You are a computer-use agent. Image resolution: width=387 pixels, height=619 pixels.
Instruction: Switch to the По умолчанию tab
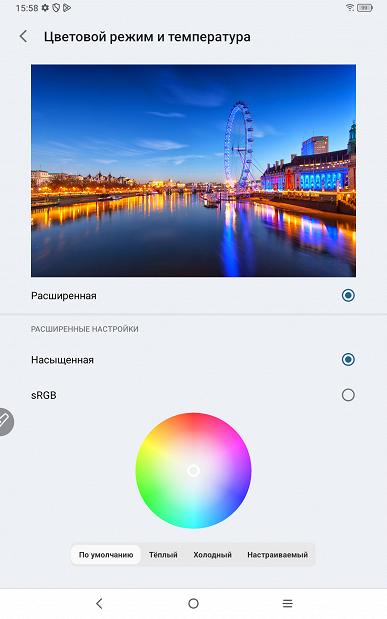pos(106,555)
